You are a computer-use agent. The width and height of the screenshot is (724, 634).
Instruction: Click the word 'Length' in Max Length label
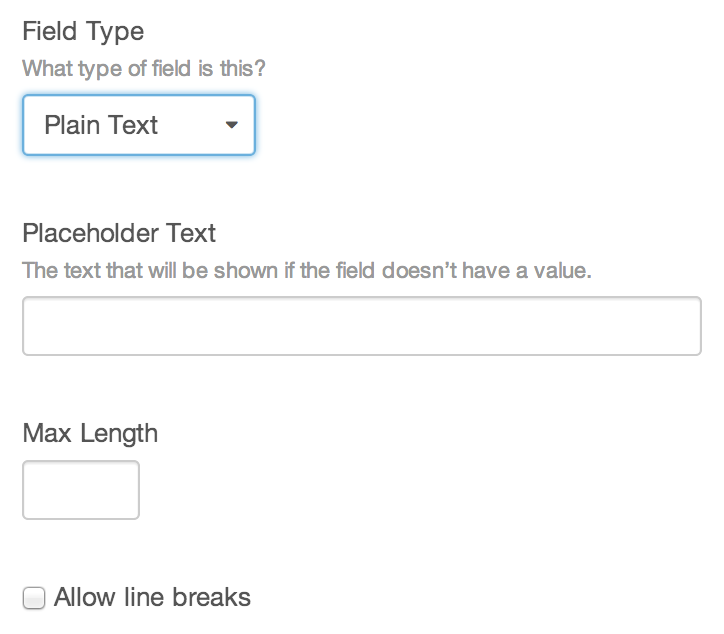pos(118,433)
